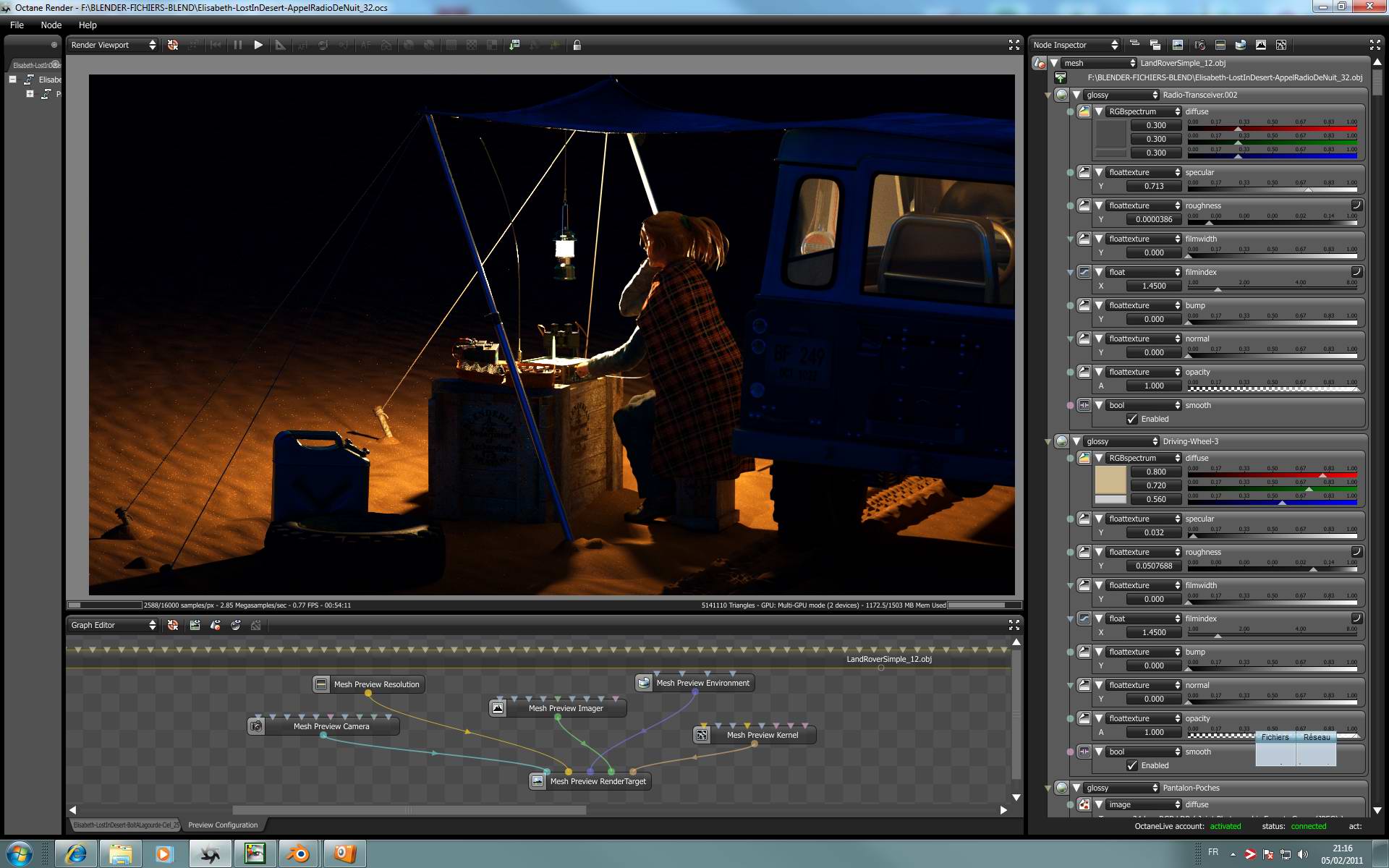Screen dimensions: 1389x868
Task: Toggle smooth Enabled checkbox for Driving-Wheel-3
Action: 1132,765
